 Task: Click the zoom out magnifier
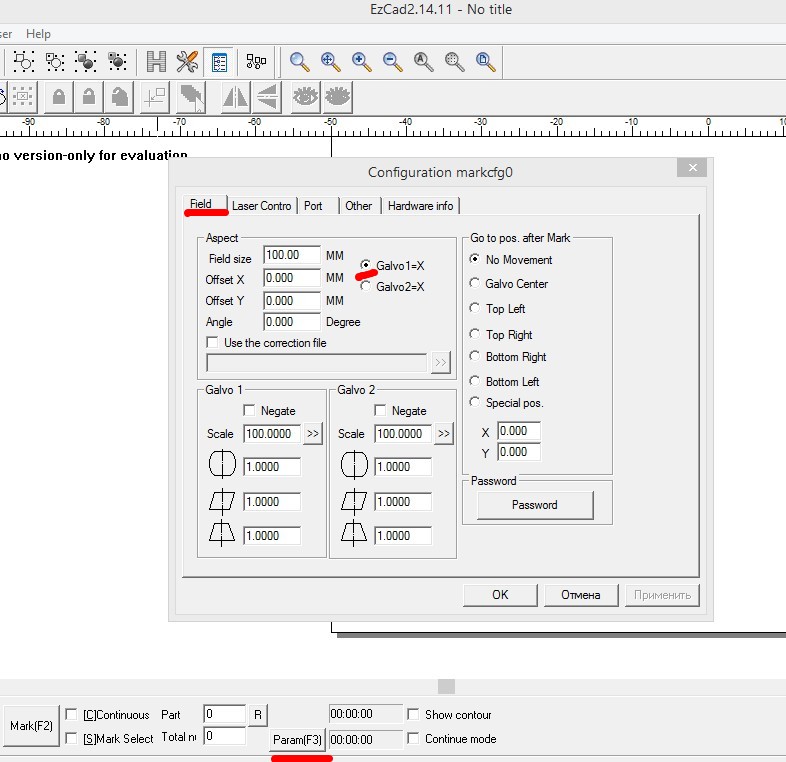click(392, 62)
